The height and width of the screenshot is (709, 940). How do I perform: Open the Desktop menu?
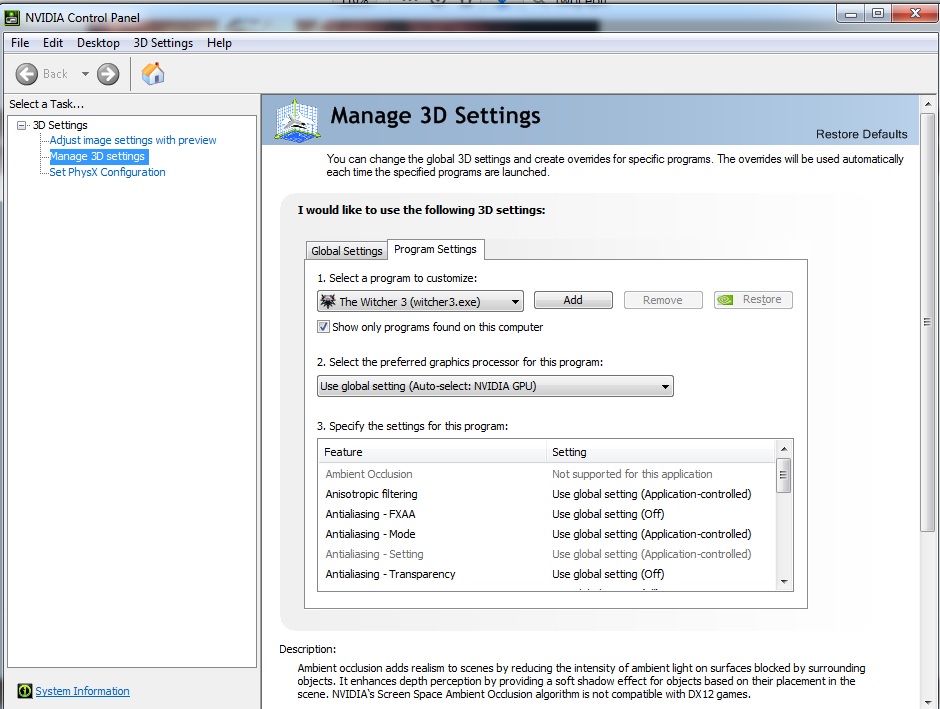[x=98, y=43]
